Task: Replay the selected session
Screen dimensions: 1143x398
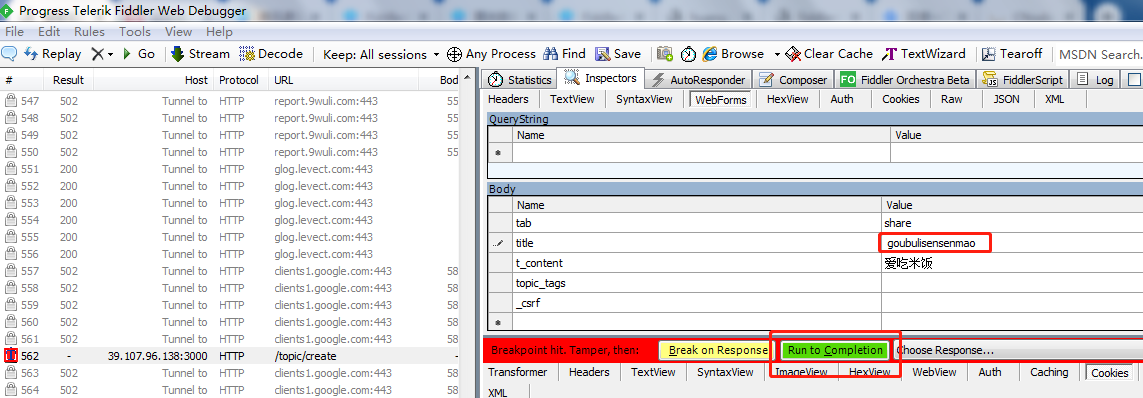Action: 52,54
